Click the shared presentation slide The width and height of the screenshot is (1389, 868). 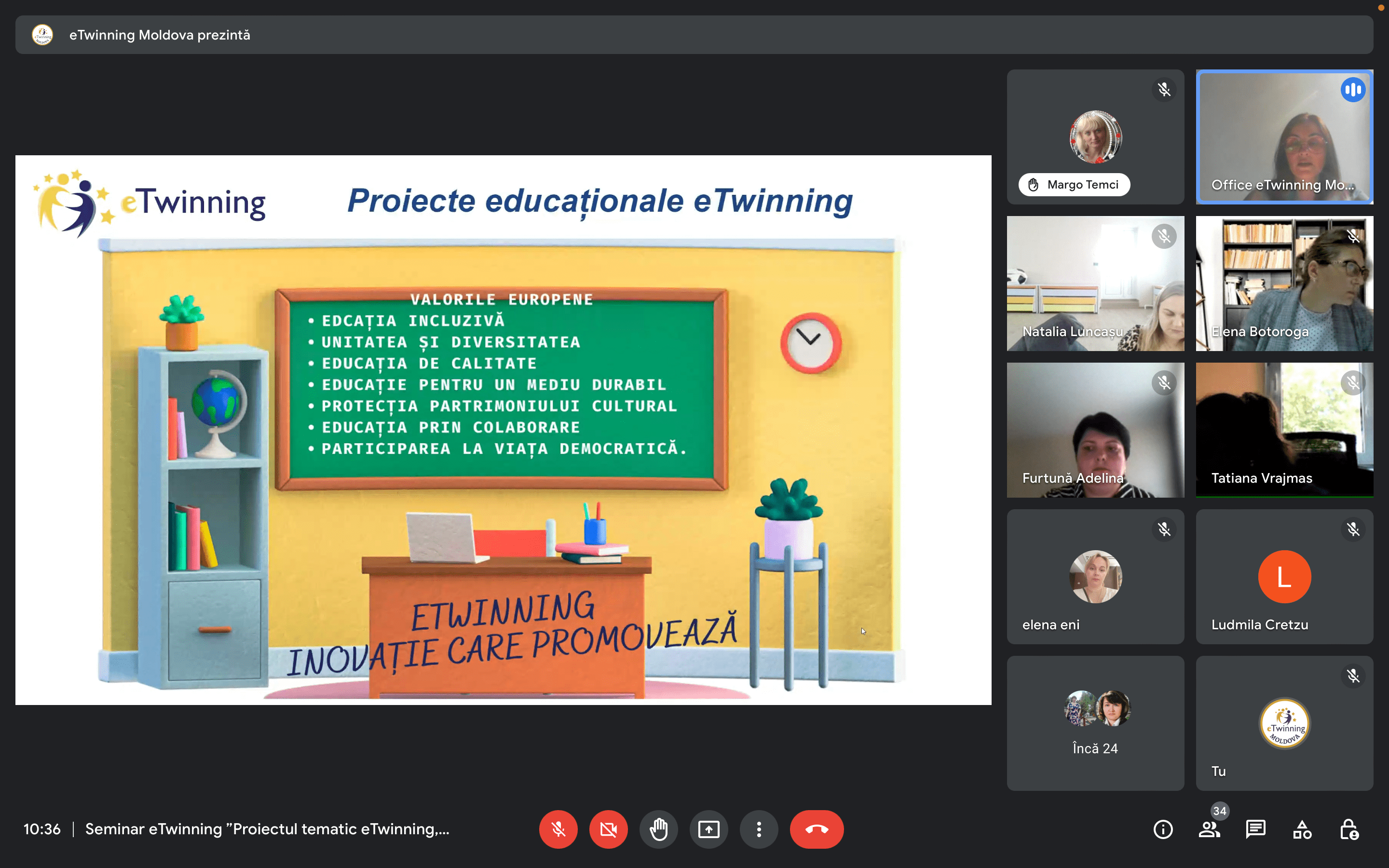click(x=503, y=429)
